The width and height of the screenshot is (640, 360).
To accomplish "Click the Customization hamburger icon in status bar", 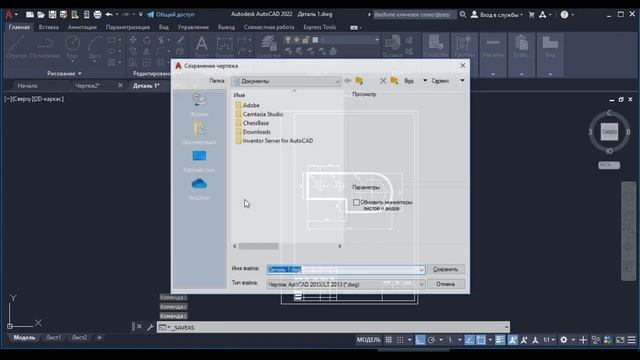I will click(631, 340).
